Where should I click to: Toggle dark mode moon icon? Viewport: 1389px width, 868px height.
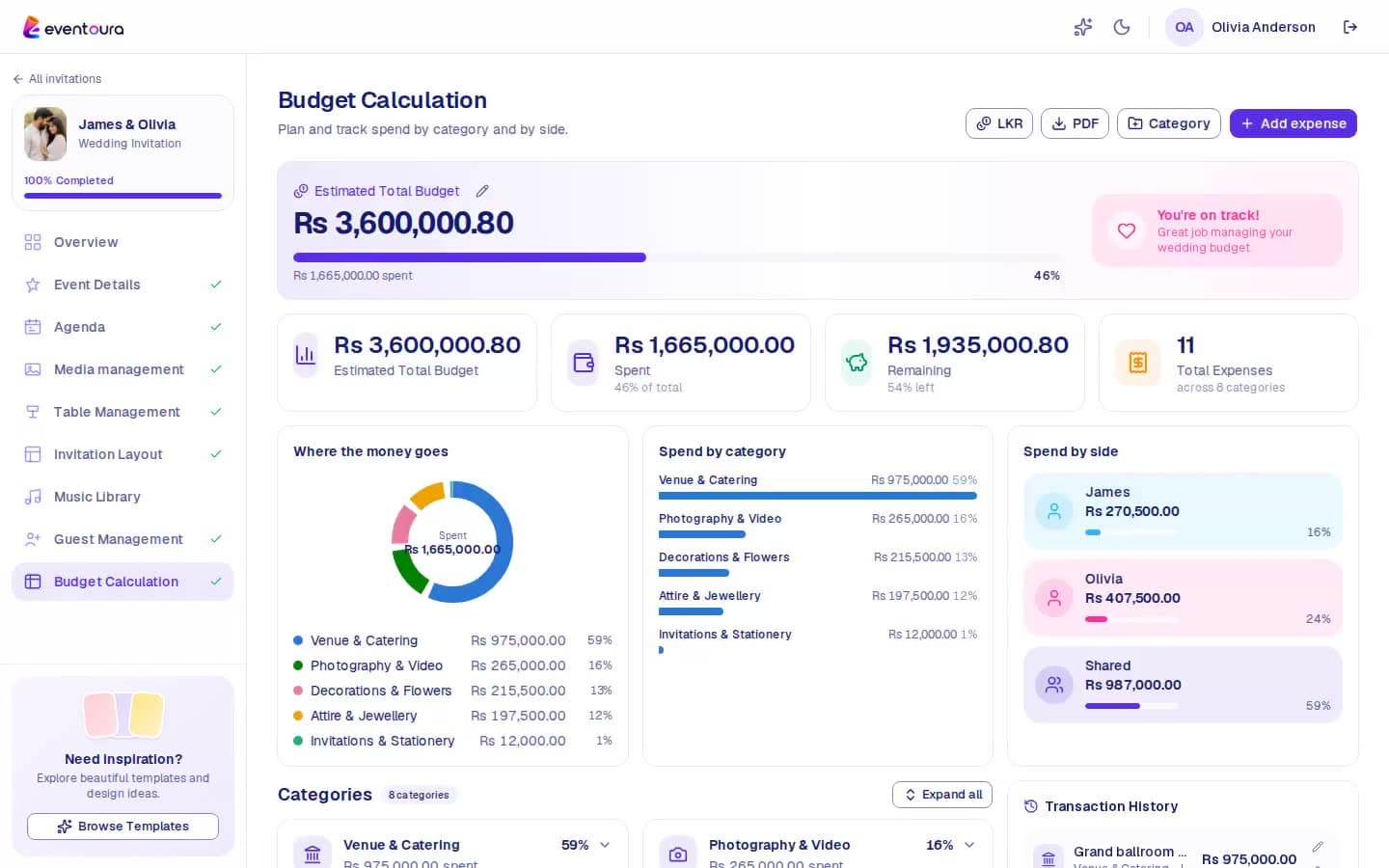click(1122, 27)
